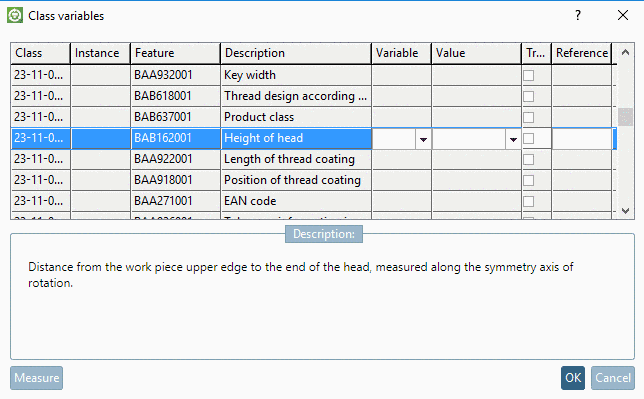Click the Description column header
Viewport: 644px width, 399px height.
click(x=296, y=53)
